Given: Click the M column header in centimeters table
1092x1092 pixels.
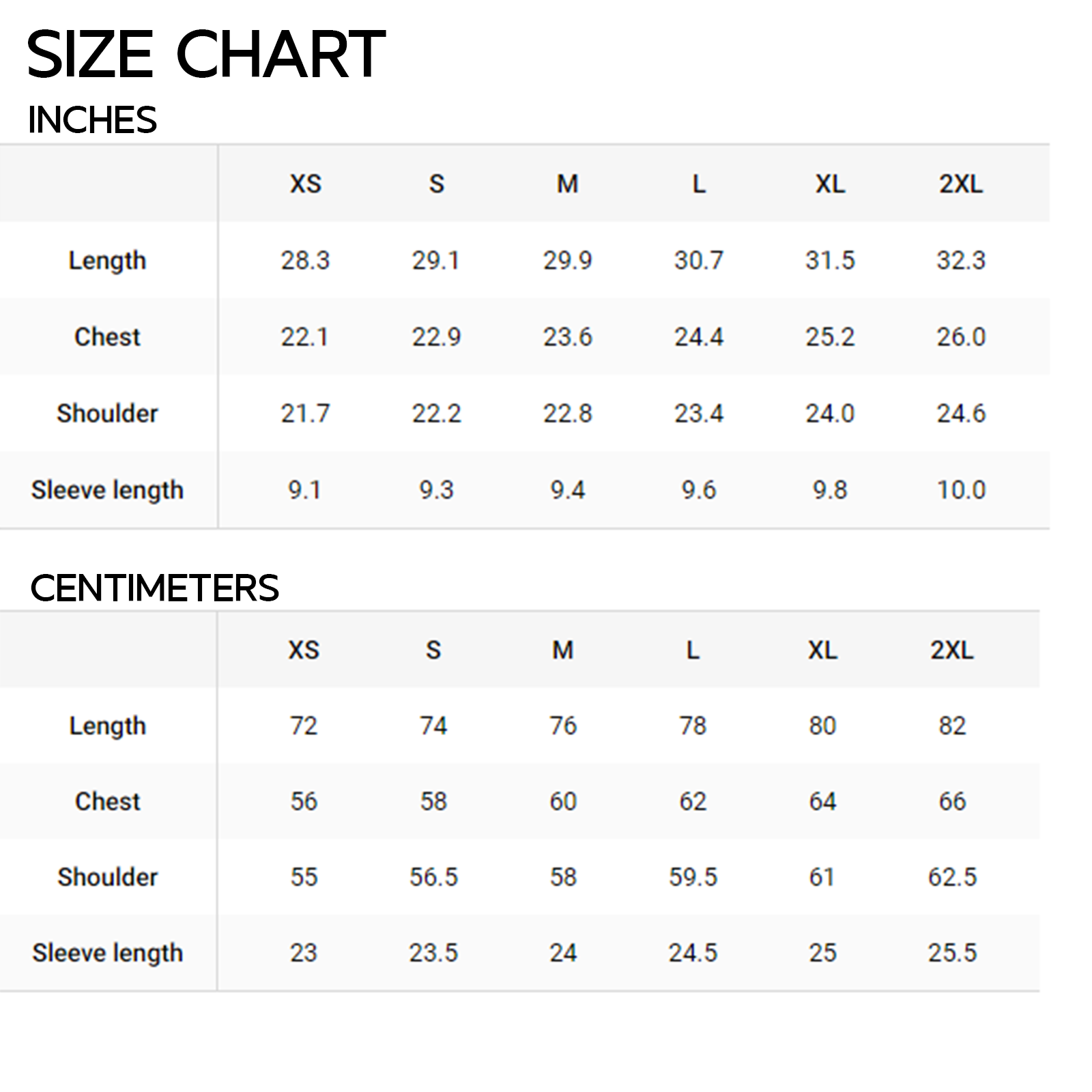Looking at the screenshot, I should pyautogui.click(x=563, y=650).
